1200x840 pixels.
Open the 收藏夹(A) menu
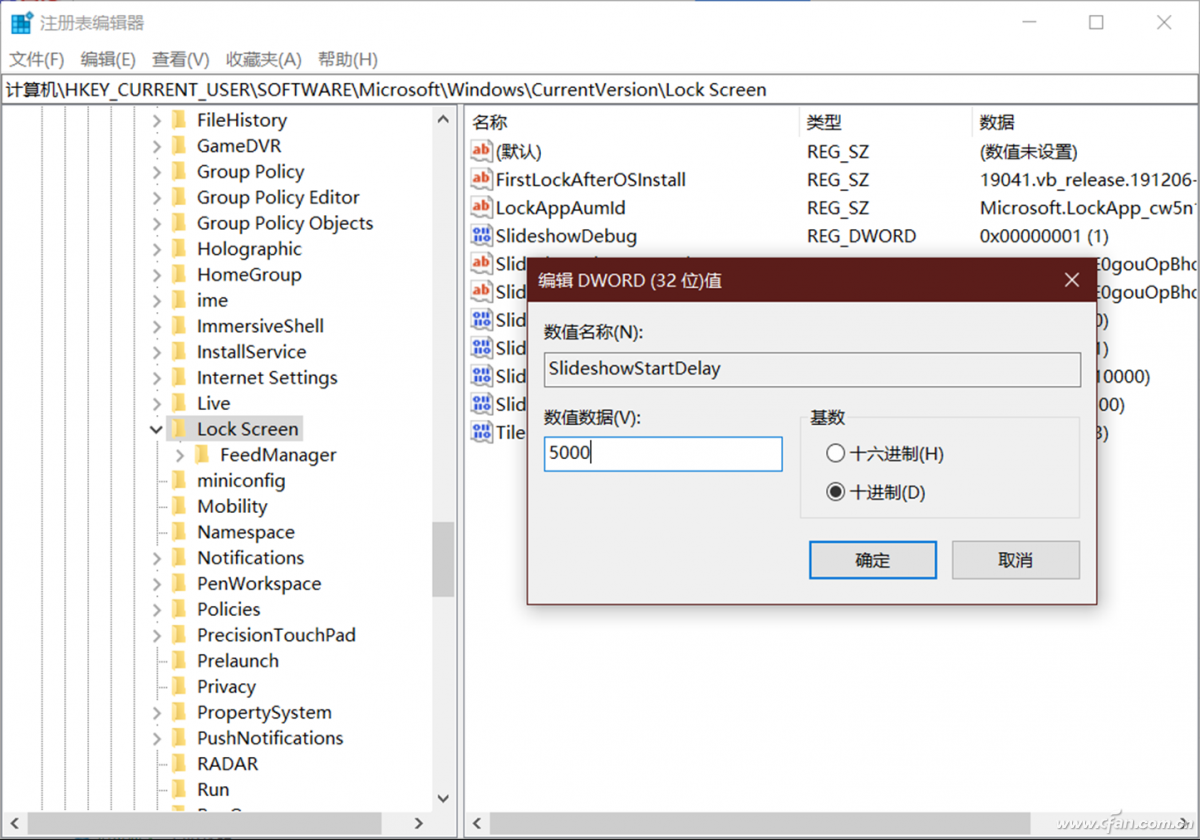[263, 59]
